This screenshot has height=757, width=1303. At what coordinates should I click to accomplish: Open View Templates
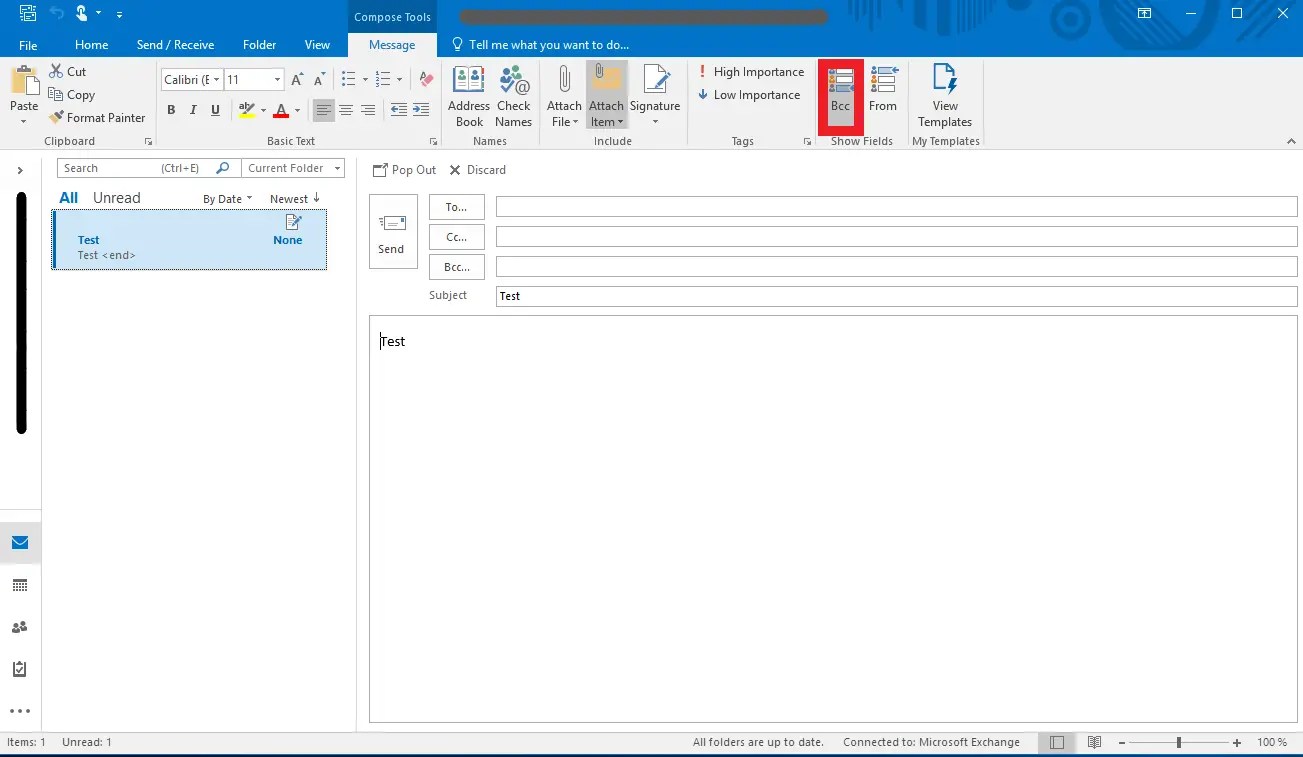point(944,95)
